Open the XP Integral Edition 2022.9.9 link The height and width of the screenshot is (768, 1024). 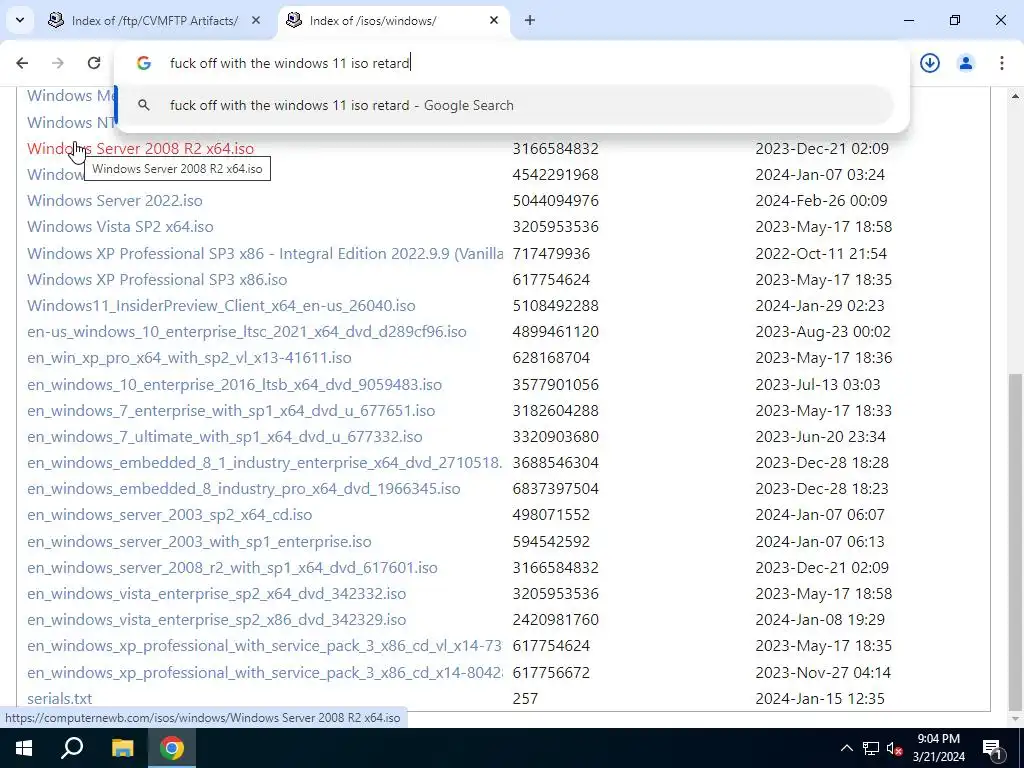point(265,253)
